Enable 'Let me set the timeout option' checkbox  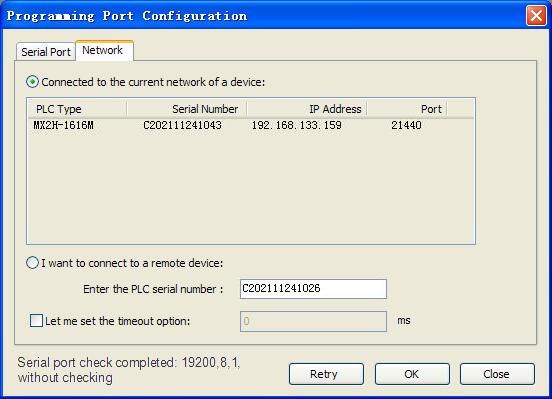pyautogui.click(x=36, y=321)
